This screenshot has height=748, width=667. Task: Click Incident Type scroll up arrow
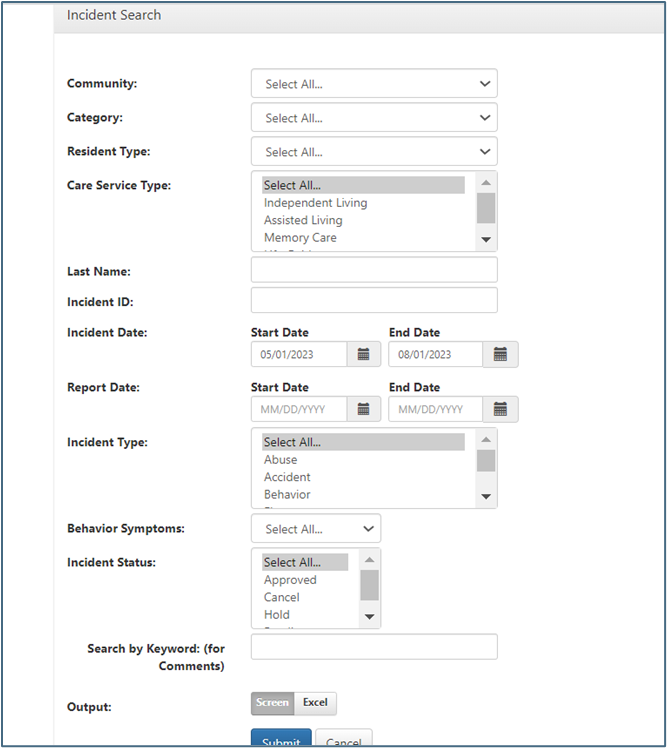(486, 440)
